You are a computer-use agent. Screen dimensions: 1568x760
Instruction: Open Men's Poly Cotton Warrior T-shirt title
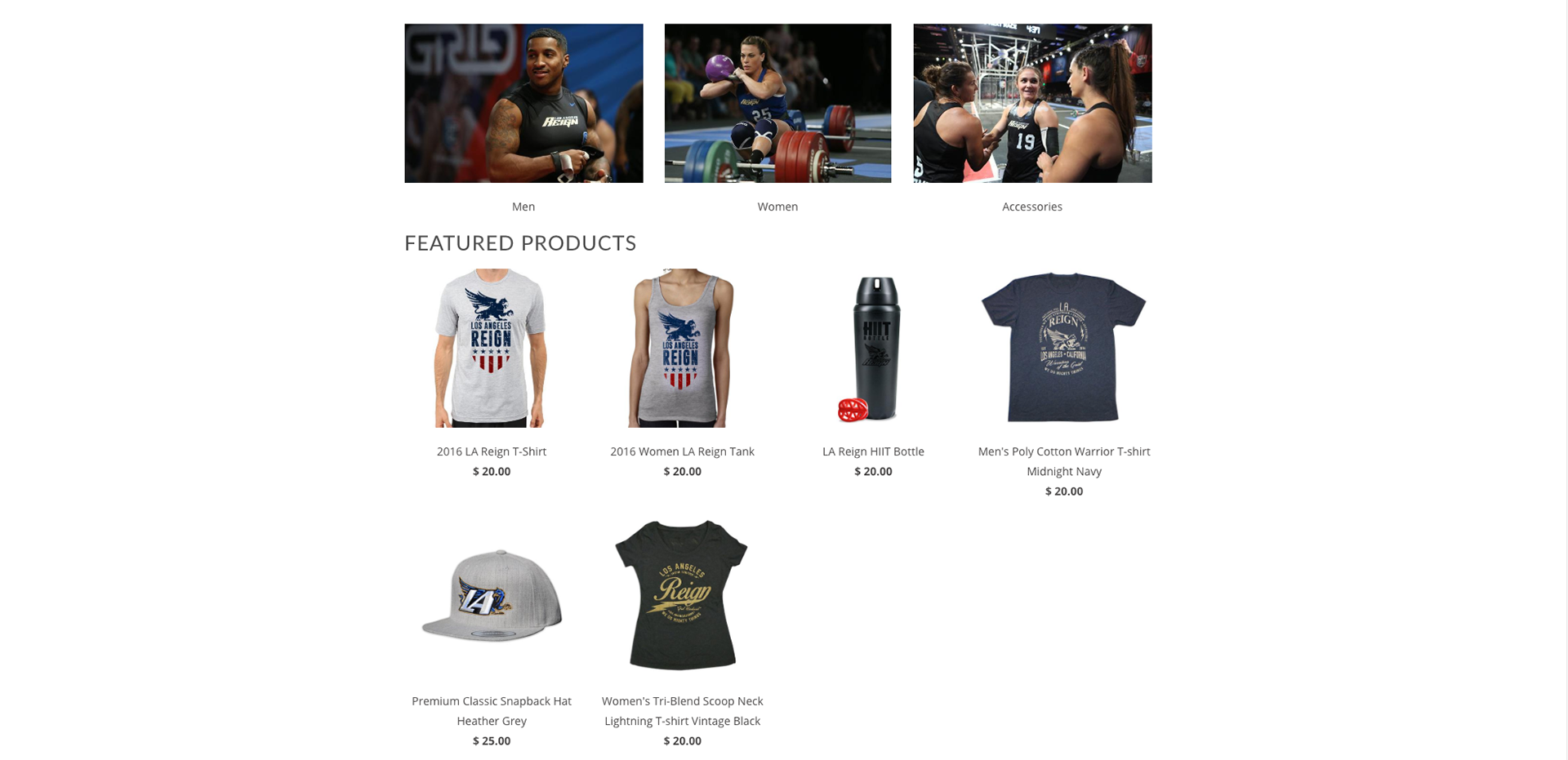point(1064,461)
